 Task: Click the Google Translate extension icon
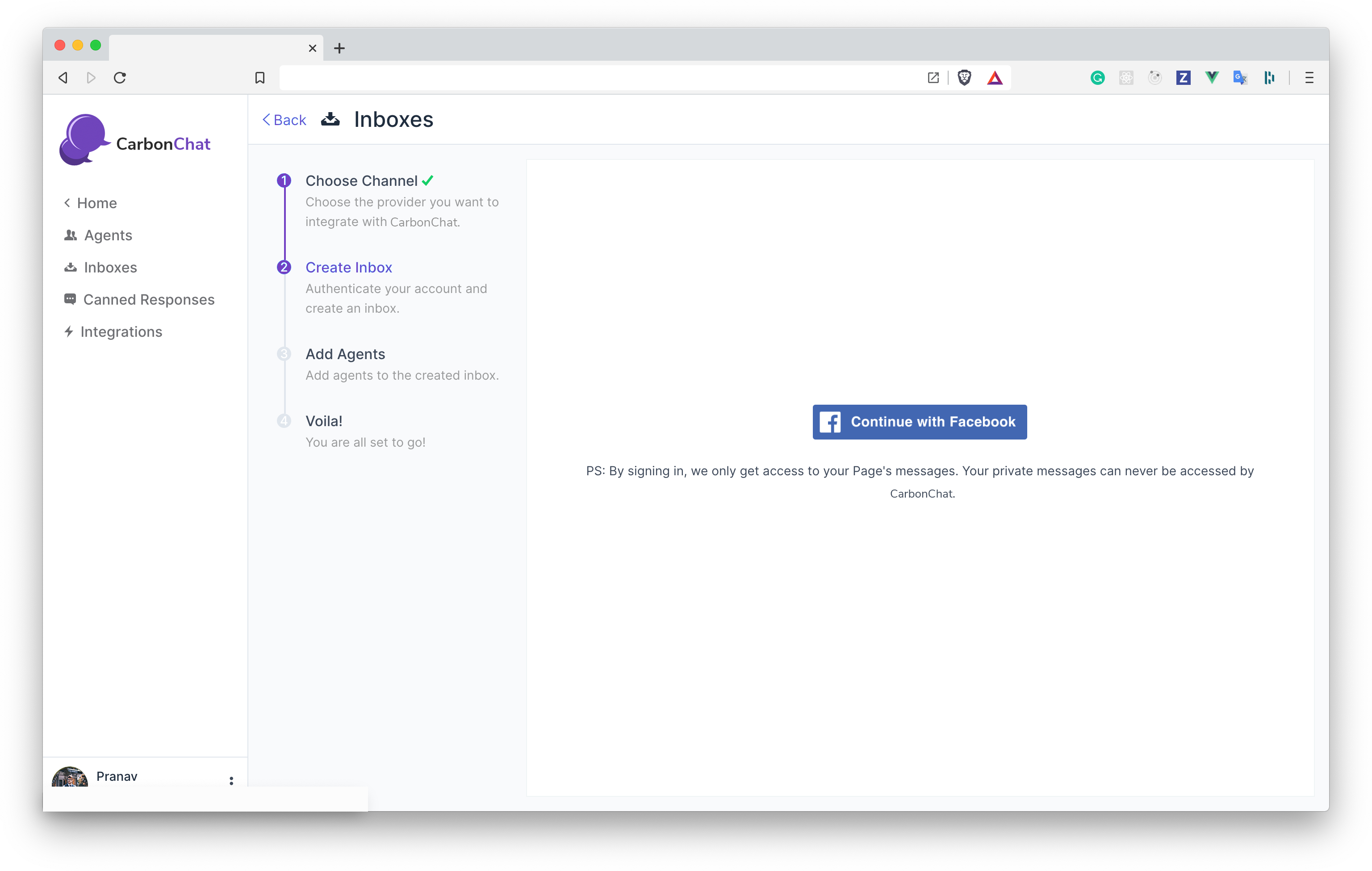[1240, 78]
